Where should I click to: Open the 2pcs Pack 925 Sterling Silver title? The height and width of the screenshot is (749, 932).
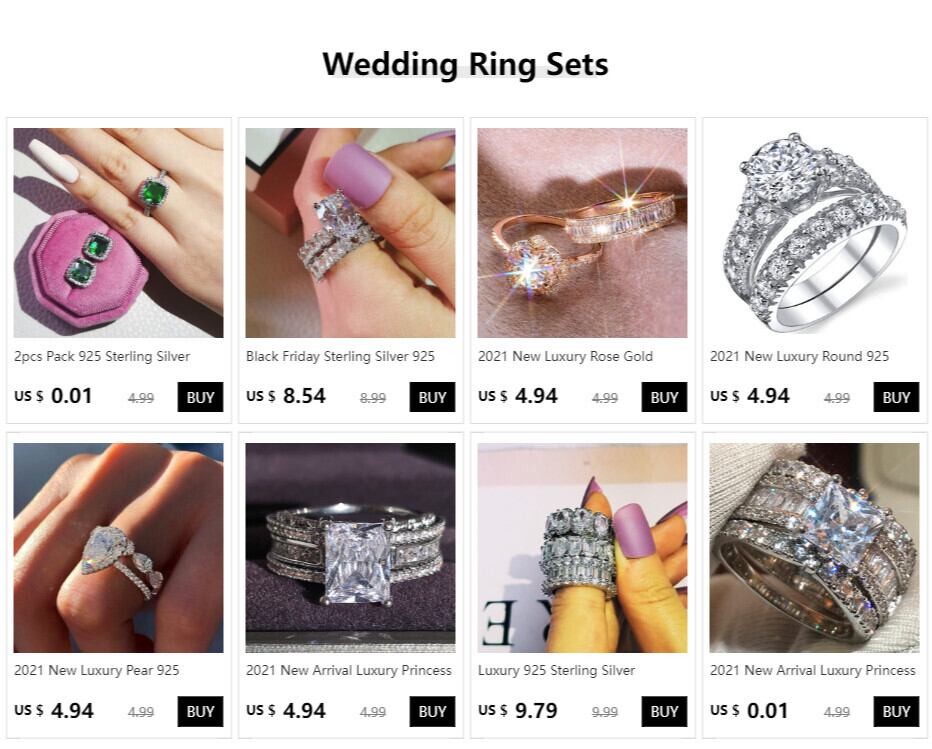pyautogui.click(x=102, y=357)
